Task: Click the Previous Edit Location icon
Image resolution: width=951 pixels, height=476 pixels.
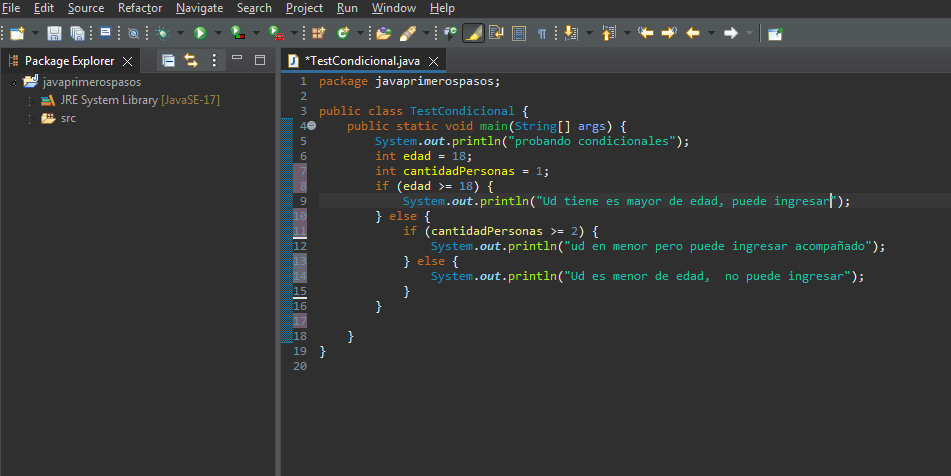Action: click(646, 33)
